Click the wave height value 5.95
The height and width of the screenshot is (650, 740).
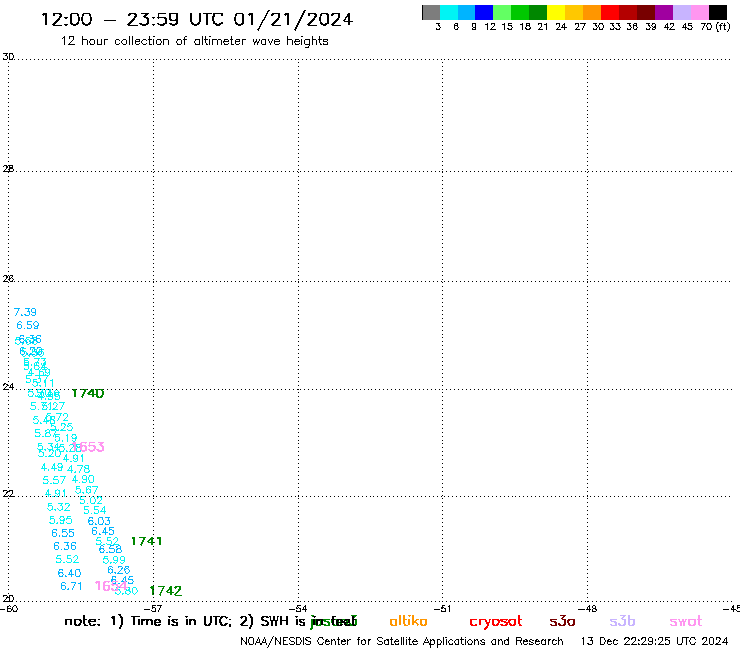pos(61,520)
